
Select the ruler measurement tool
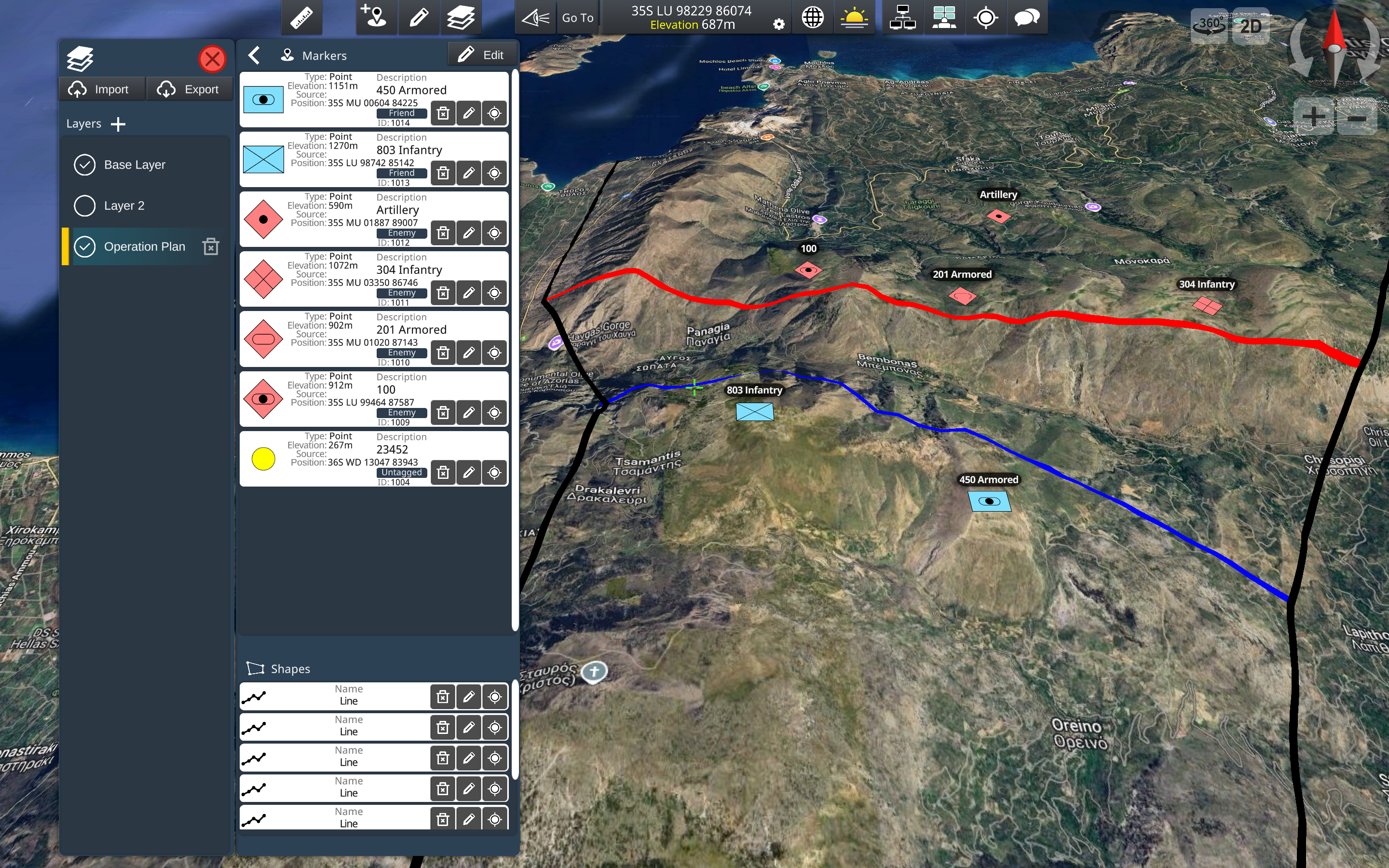pos(301,17)
